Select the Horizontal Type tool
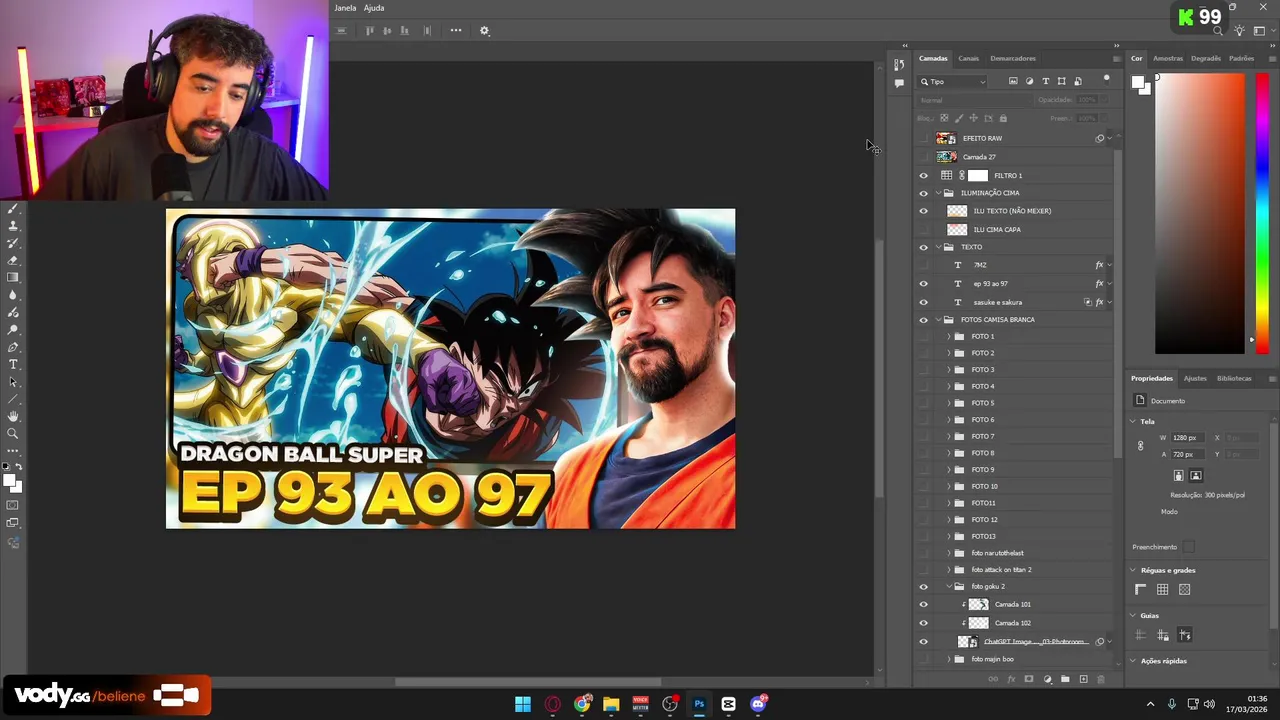The width and height of the screenshot is (1280, 720). pos(13,364)
